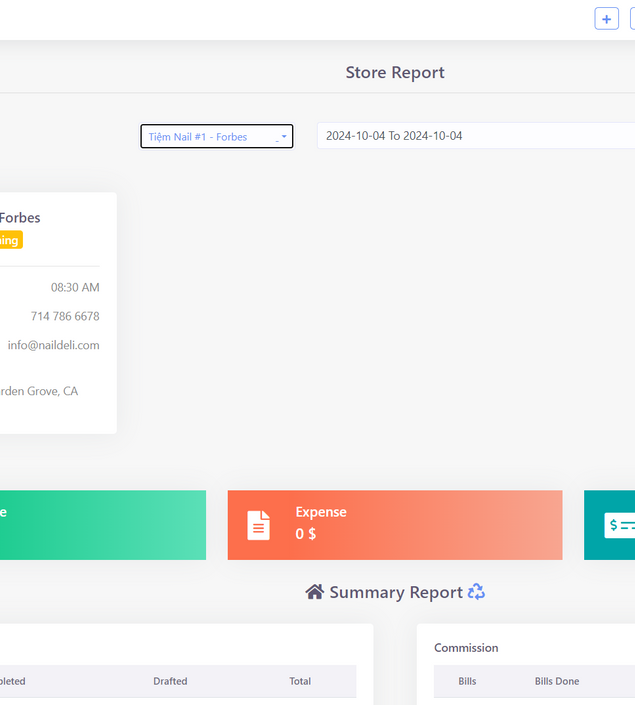Click the Expense document icon

(259, 525)
